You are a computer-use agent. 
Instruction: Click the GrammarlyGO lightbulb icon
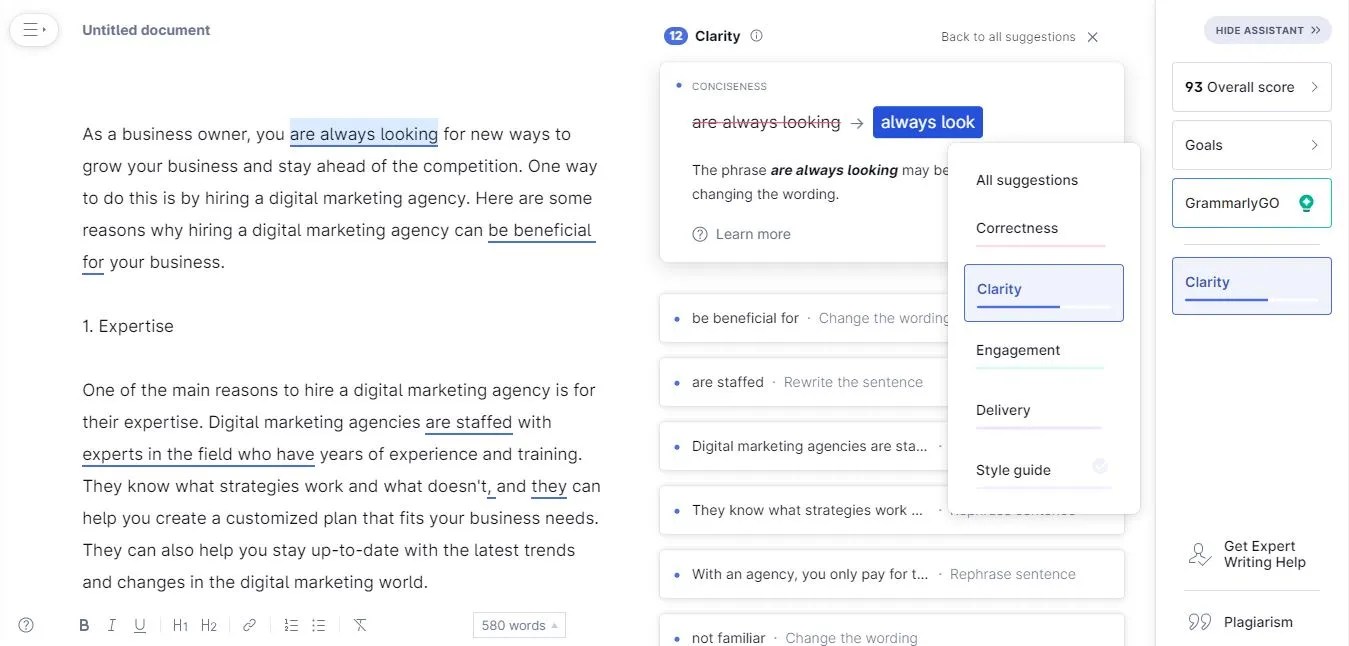coord(1306,202)
